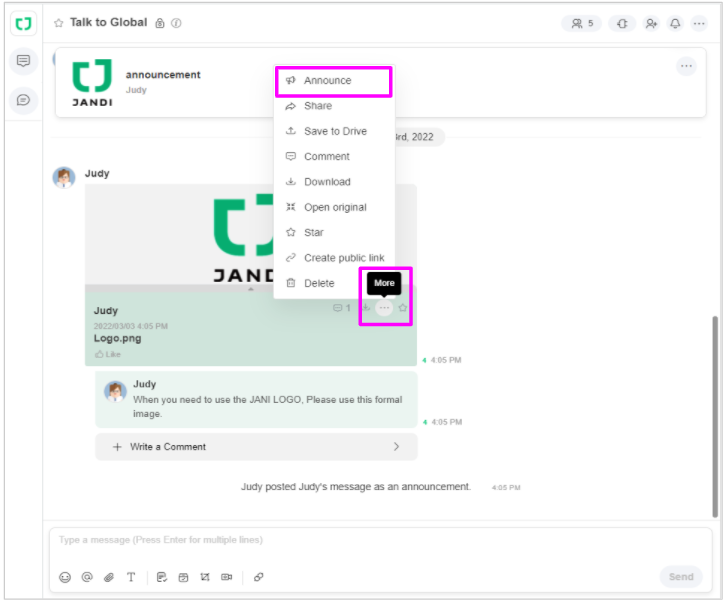Attach a file using the paperclip icon
The image size is (724, 602).
tap(109, 577)
